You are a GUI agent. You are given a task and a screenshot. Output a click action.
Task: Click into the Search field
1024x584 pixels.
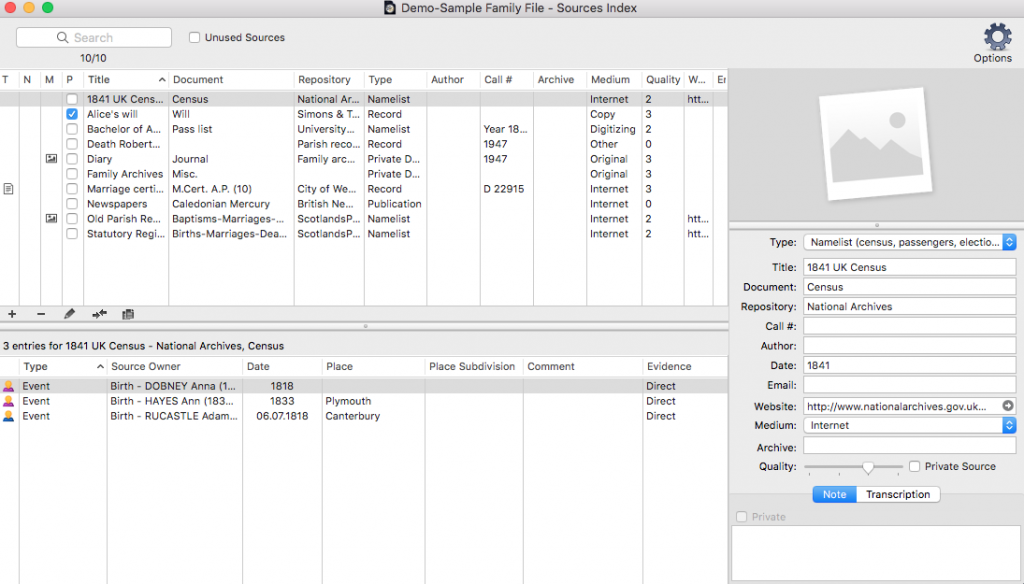click(94, 38)
